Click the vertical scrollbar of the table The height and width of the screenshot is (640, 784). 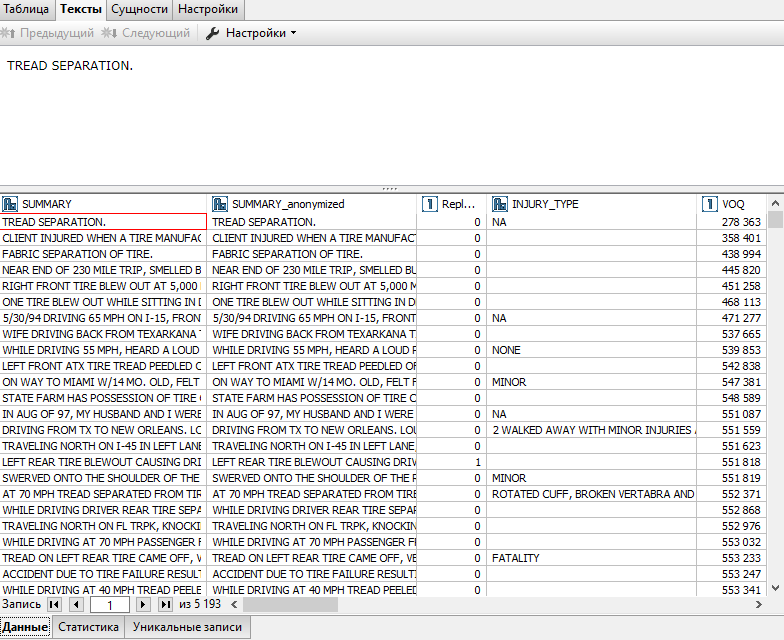pyautogui.click(x=775, y=400)
